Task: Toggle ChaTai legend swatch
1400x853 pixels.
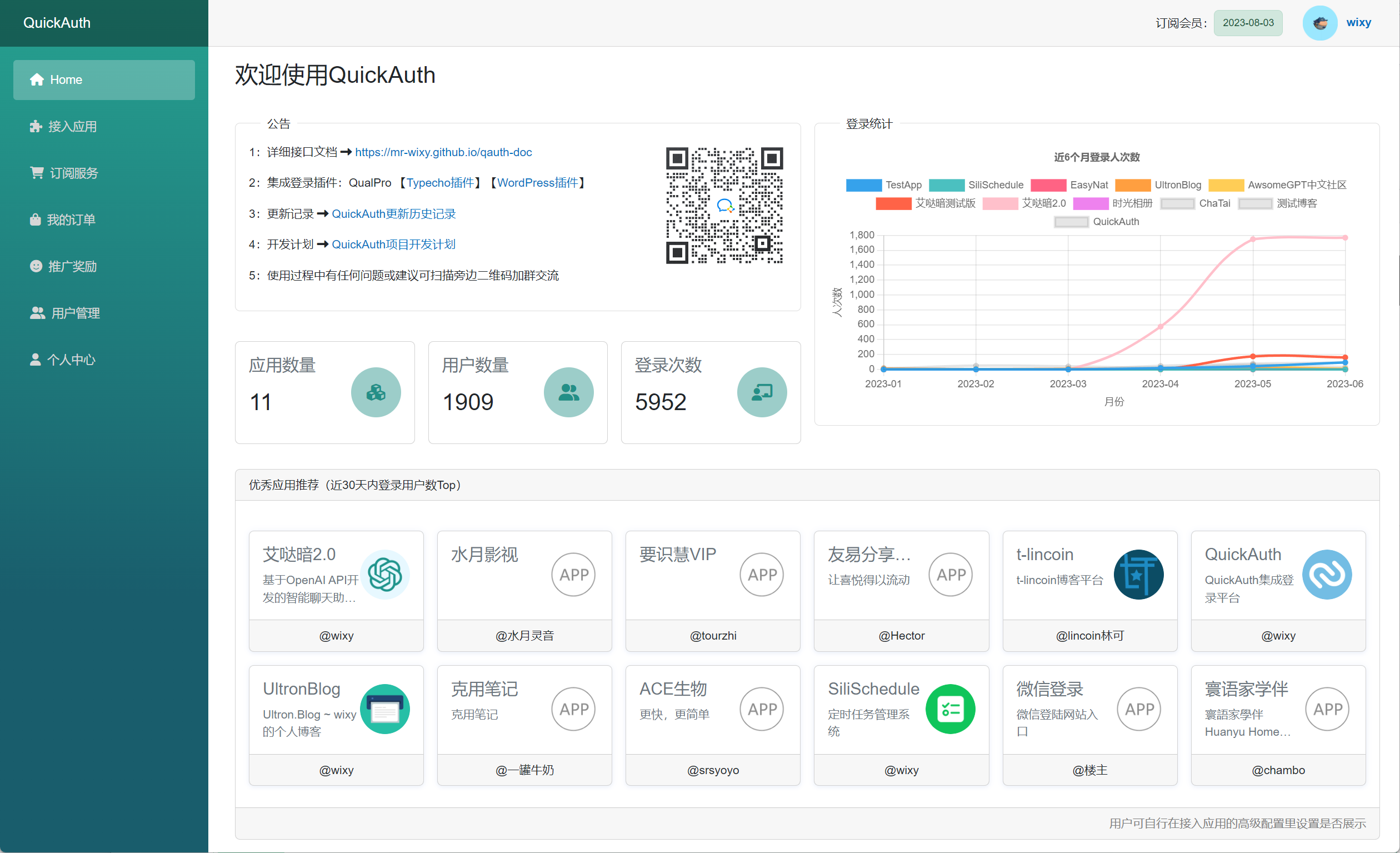Action: click(x=1177, y=203)
